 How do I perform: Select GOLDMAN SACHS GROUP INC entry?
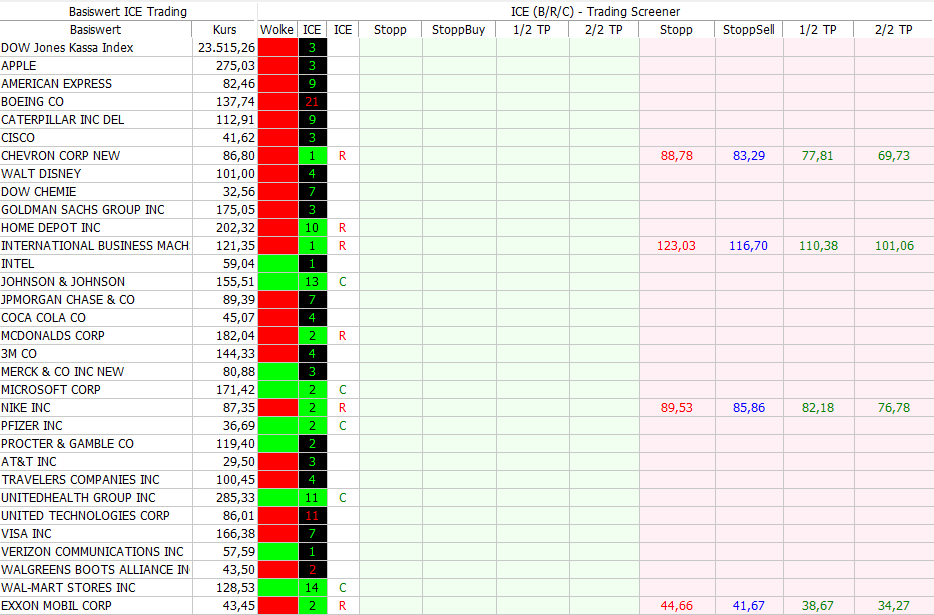[x=83, y=210]
